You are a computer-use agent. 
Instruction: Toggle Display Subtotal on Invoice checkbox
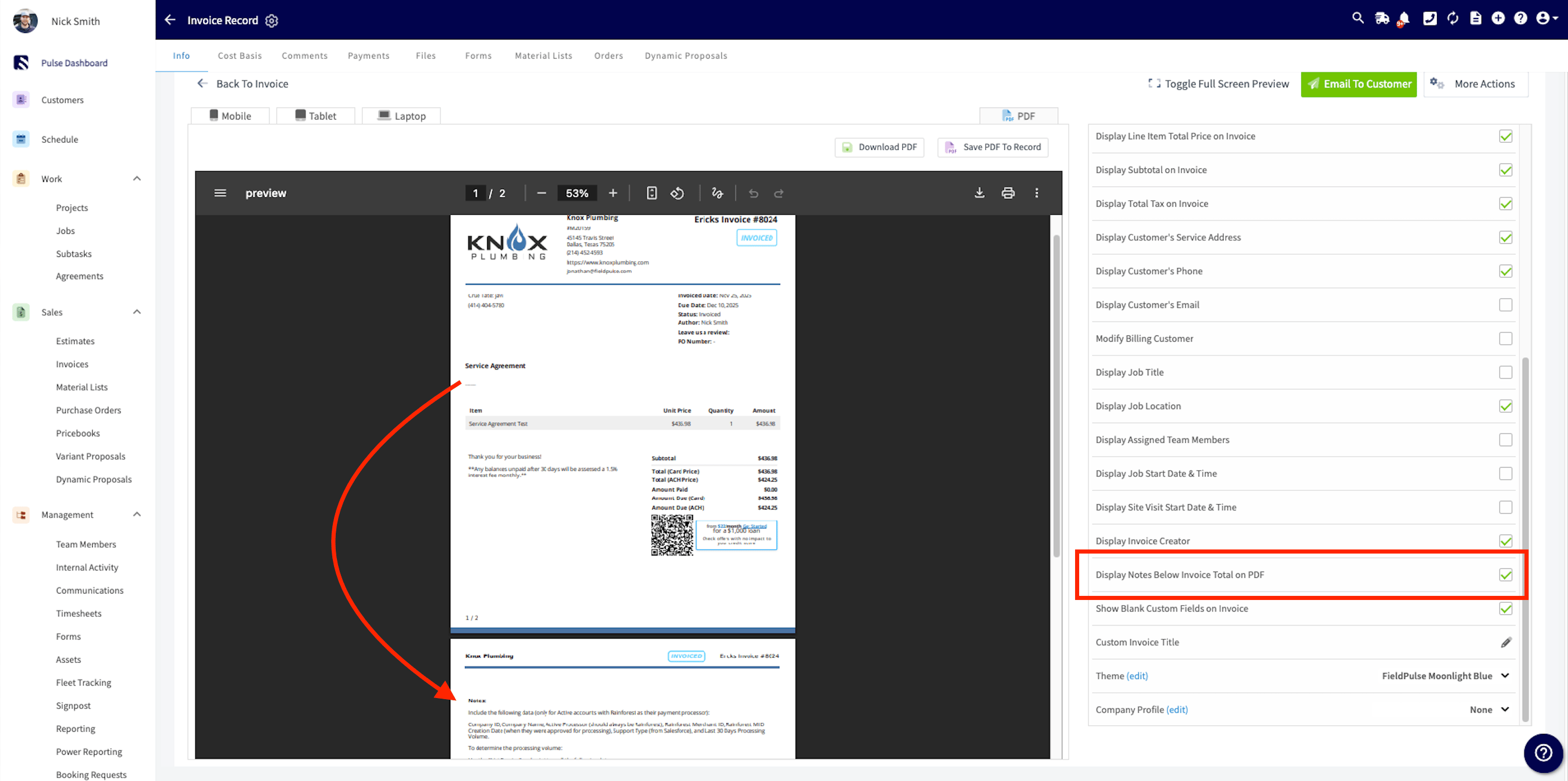[1505, 170]
